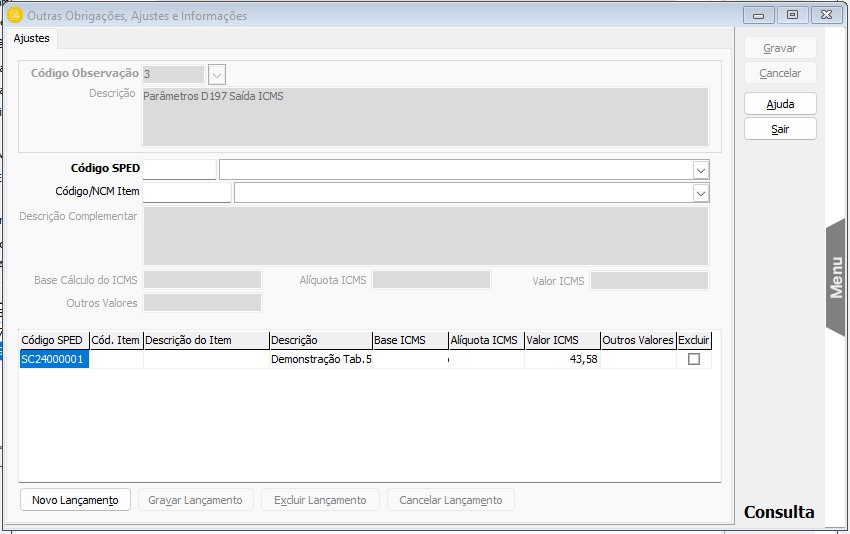Click Novo Lançamento button
Image resolution: width=850 pixels, height=534 pixels.
coord(75,500)
